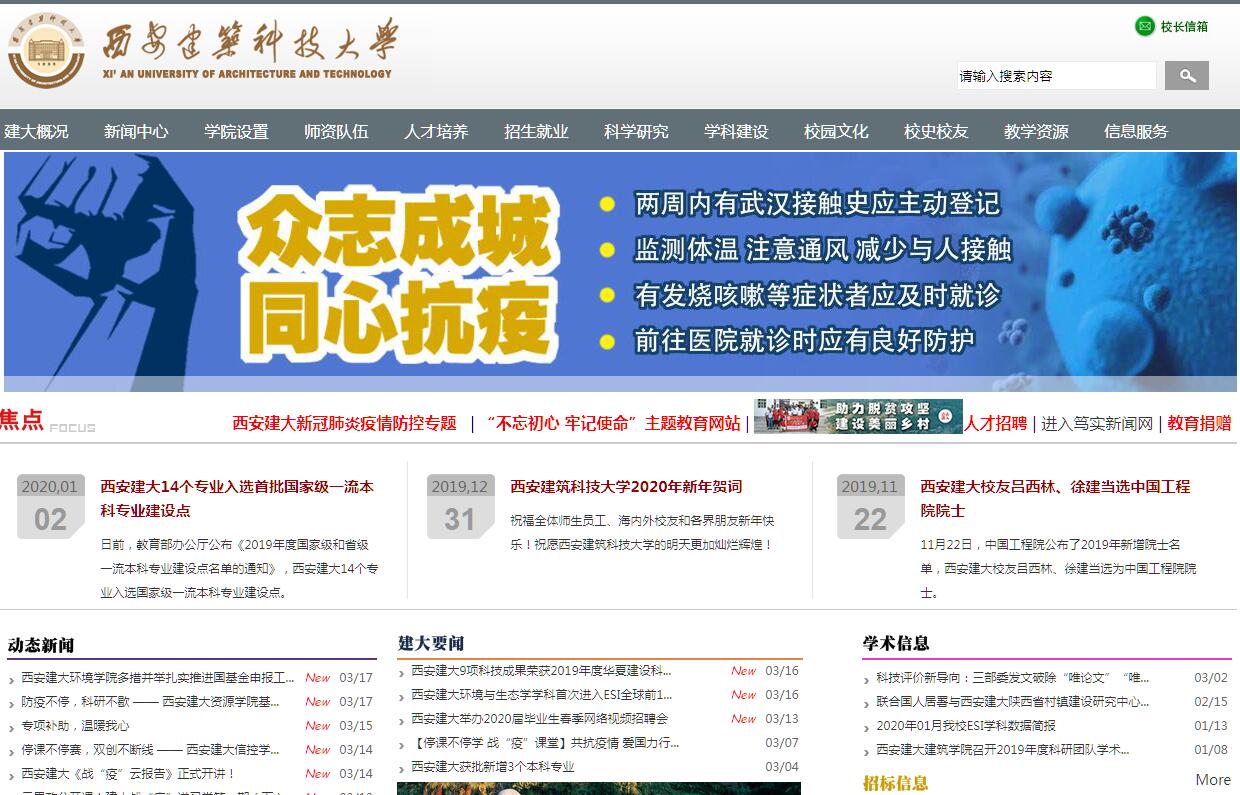Go to 科学研究 navigation item
The width and height of the screenshot is (1240, 795).
pyautogui.click(x=636, y=131)
